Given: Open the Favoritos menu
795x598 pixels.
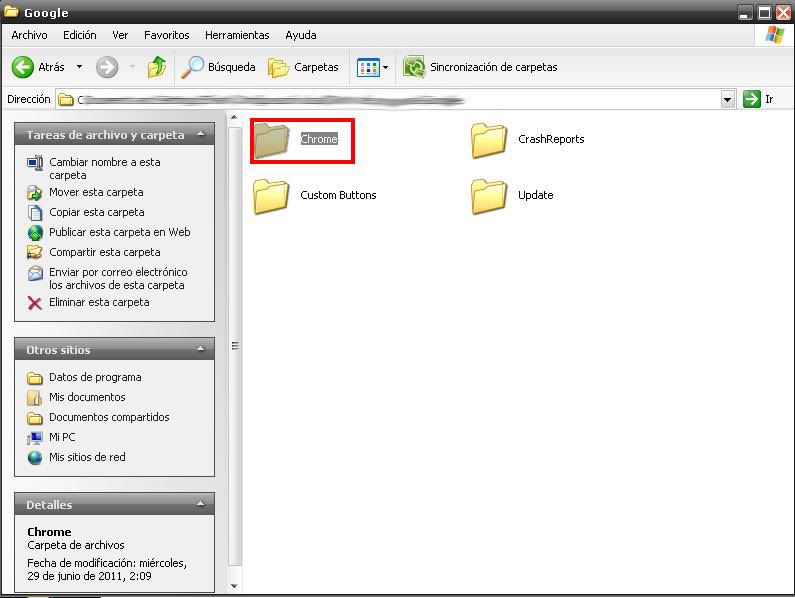Looking at the screenshot, I should pyautogui.click(x=166, y=35).
